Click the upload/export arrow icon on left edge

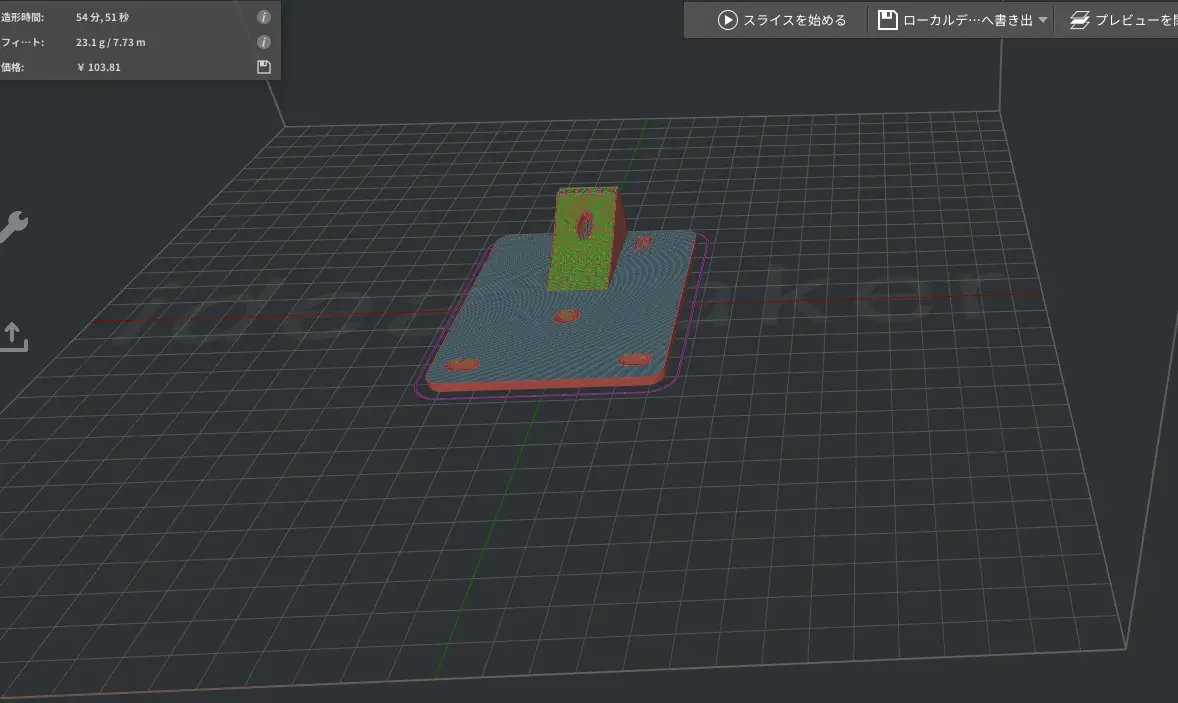point(12,336)
